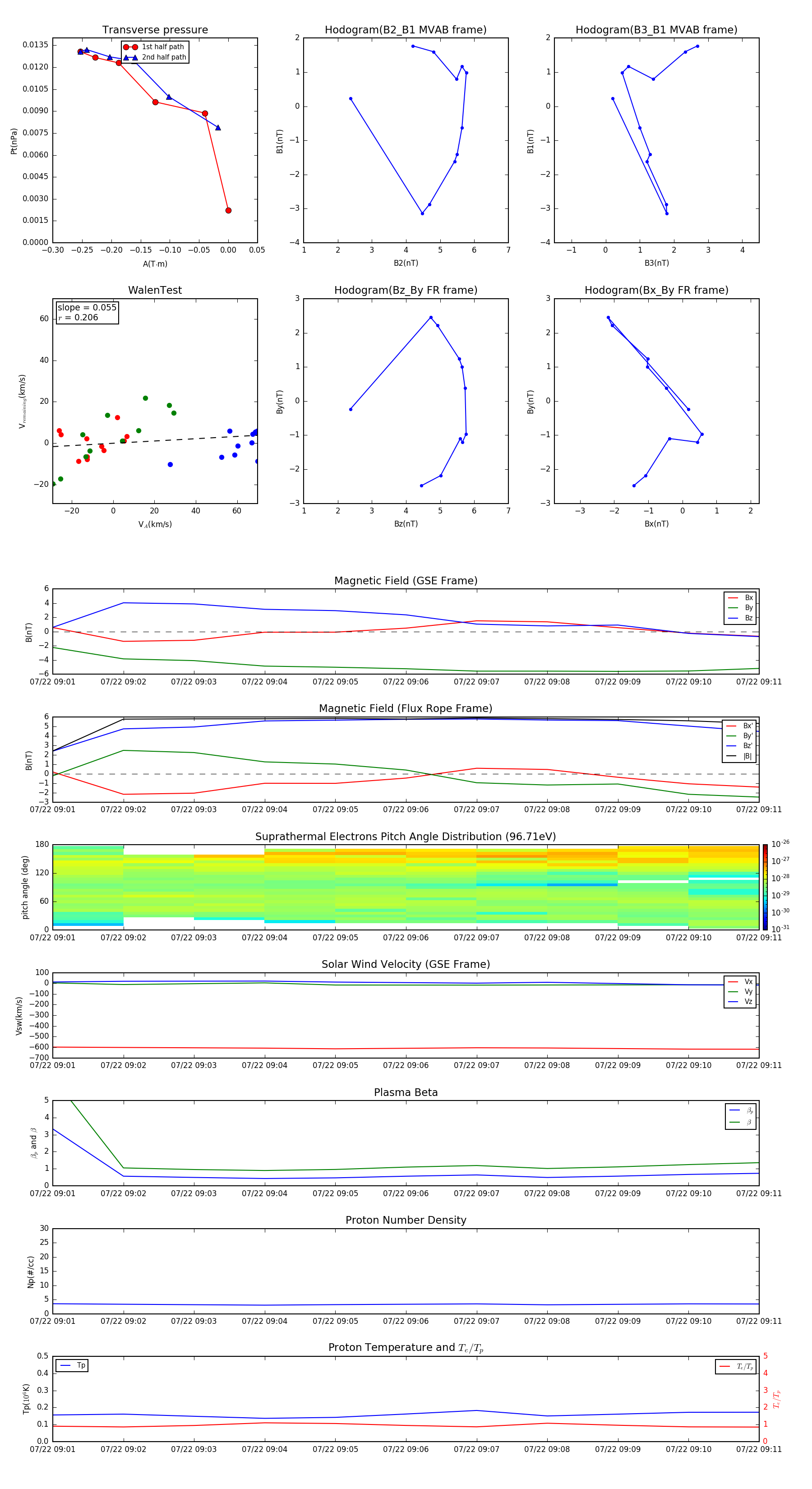Click the 'V_A(km/s)' x-axis label

coord(155,524)
